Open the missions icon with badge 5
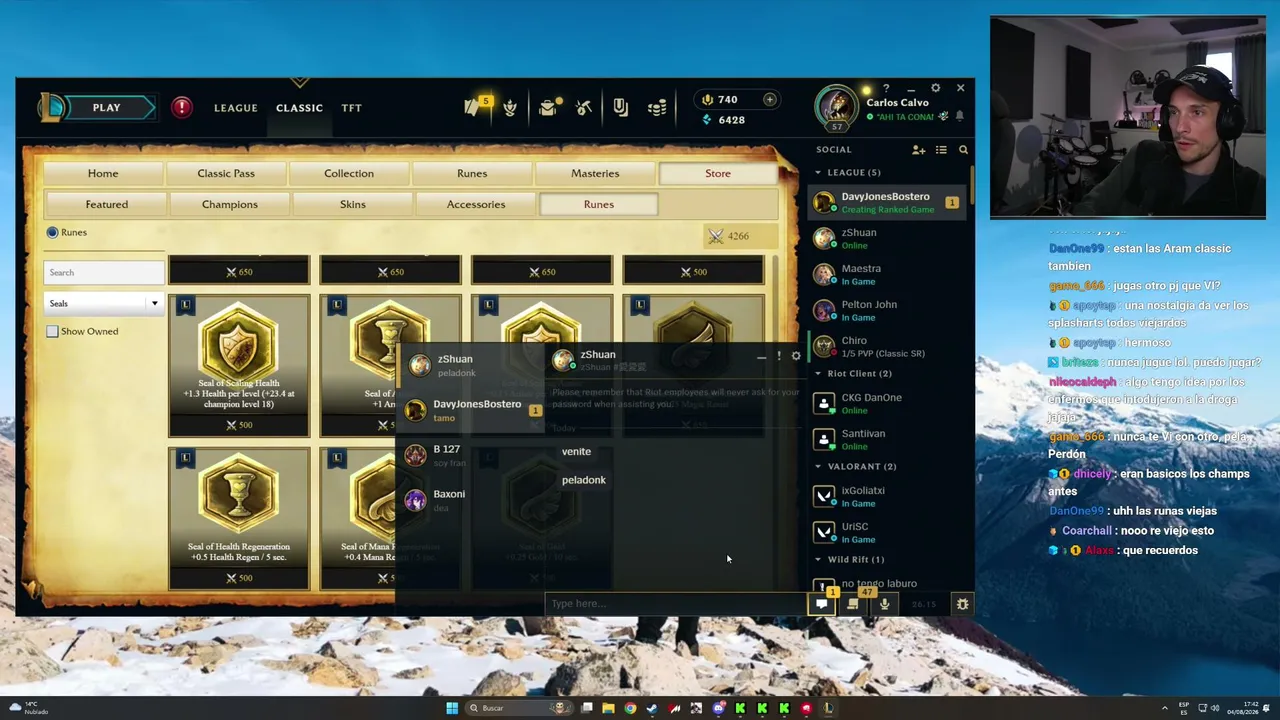Image resolution: width=1280 pixels, height=720 pixels. (473, 107)
